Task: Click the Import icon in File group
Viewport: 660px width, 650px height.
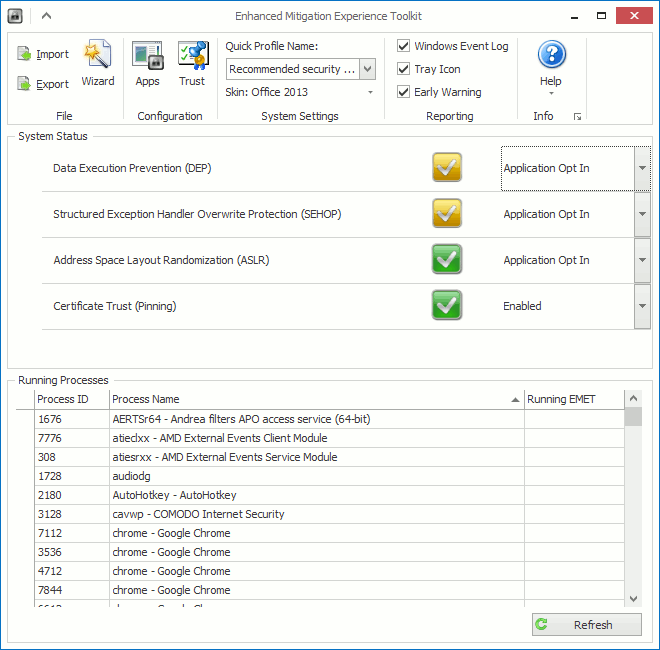Action: point(24,54)
